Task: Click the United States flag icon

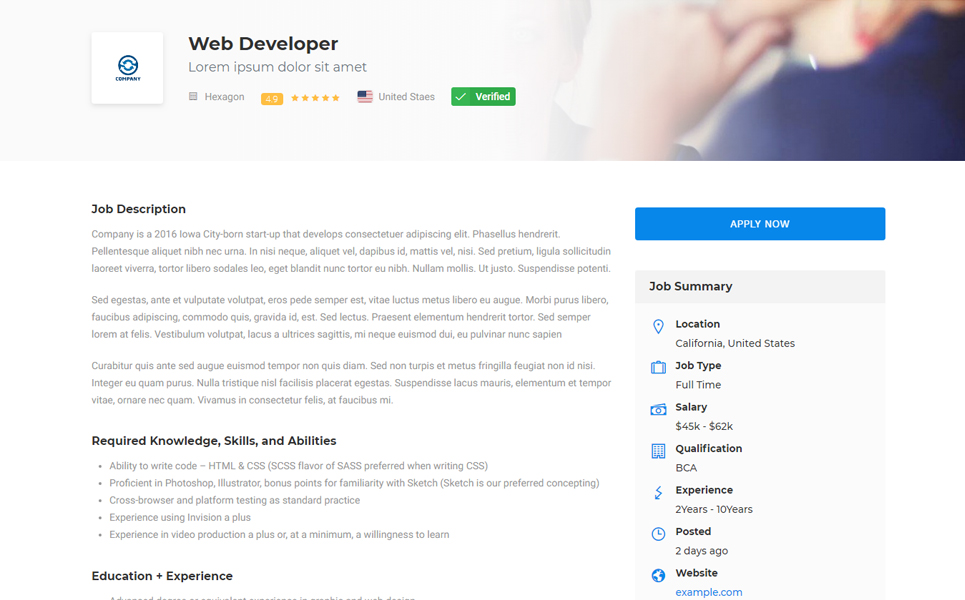Action: click(x=365, y=97)
